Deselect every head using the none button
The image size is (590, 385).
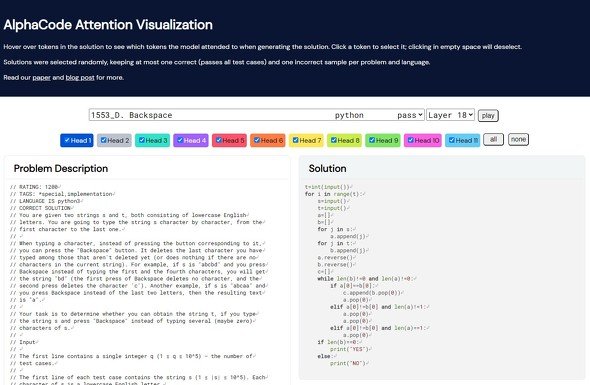(518, 140)
